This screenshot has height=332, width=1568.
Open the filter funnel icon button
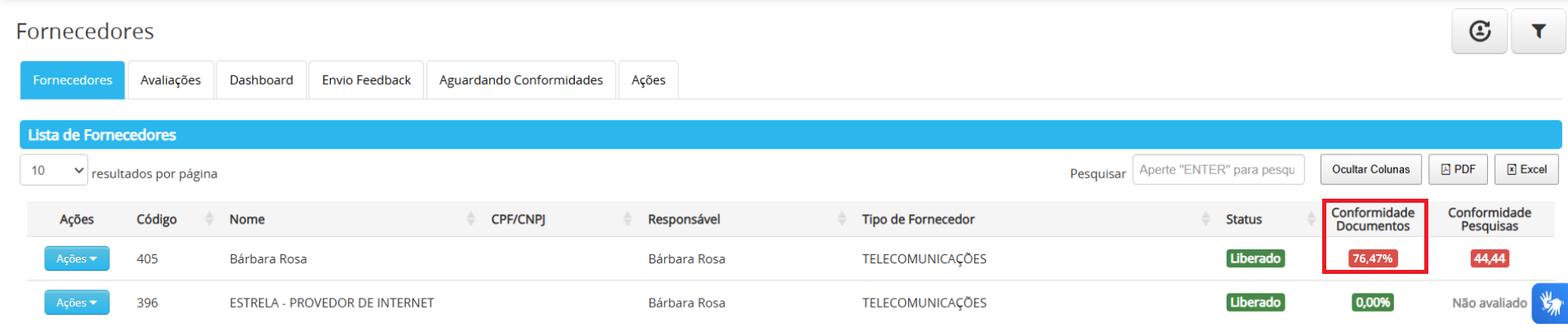pos(1539,31)
